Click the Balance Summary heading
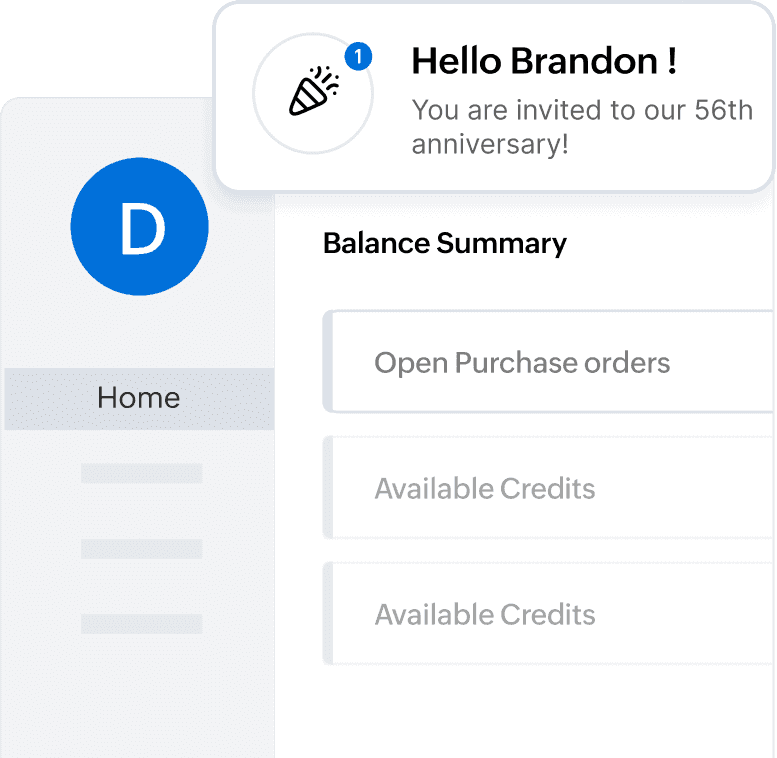This screenshot has width=777, height=758. (445, 243)
